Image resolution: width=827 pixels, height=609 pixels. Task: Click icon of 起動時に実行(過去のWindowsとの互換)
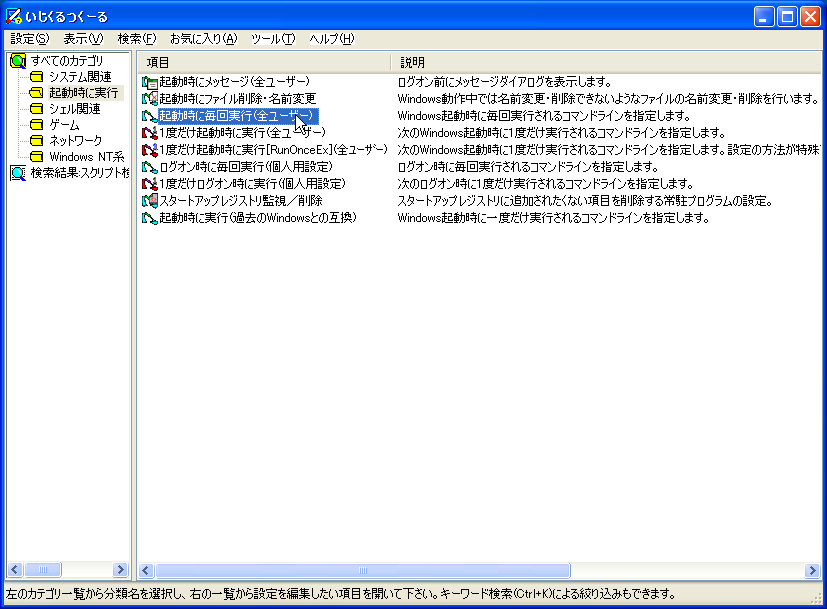click(x=150, y=218)
